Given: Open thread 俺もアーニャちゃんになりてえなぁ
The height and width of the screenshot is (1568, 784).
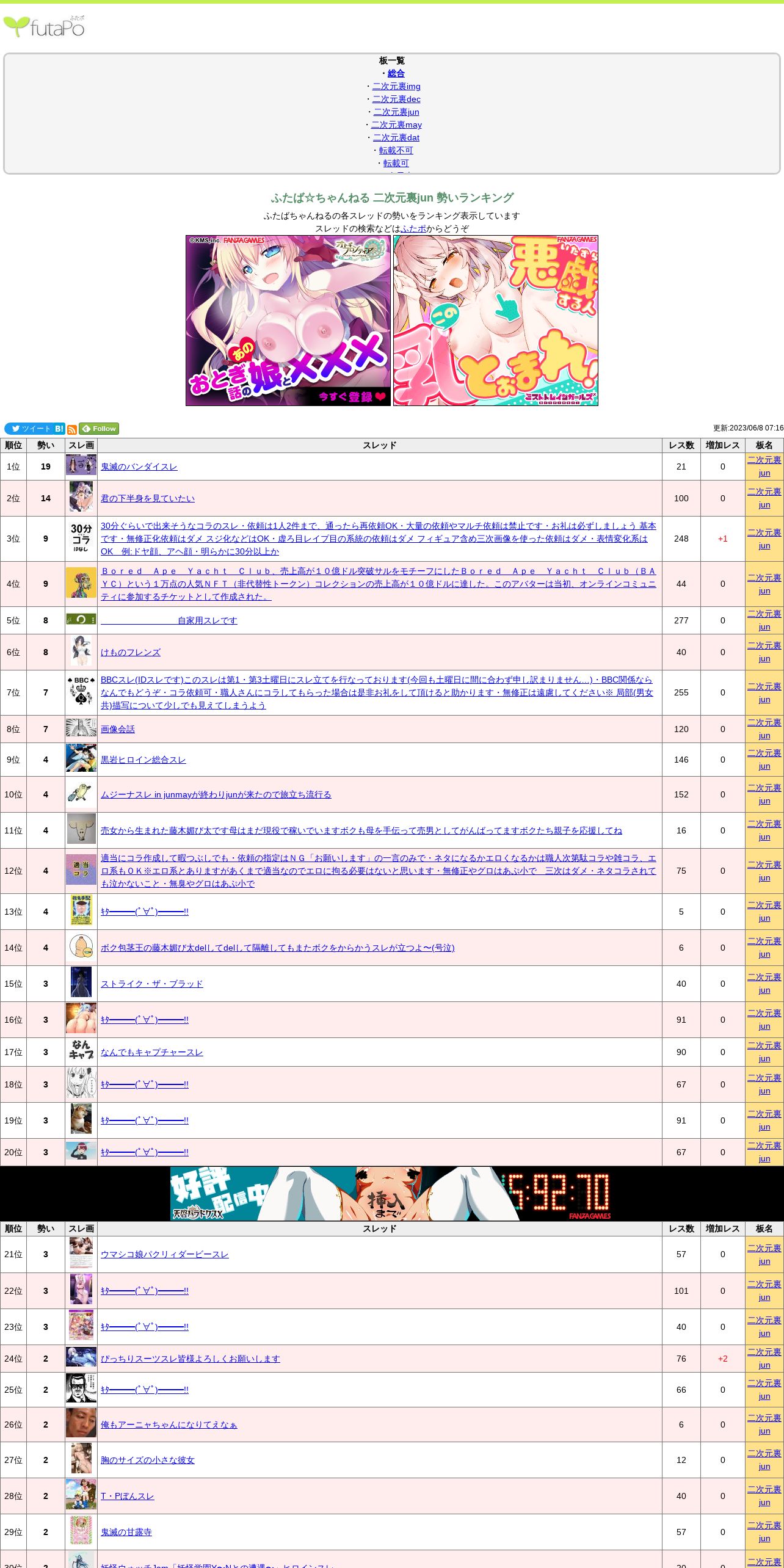Looking at the screenshot, I should (169, 1425).
